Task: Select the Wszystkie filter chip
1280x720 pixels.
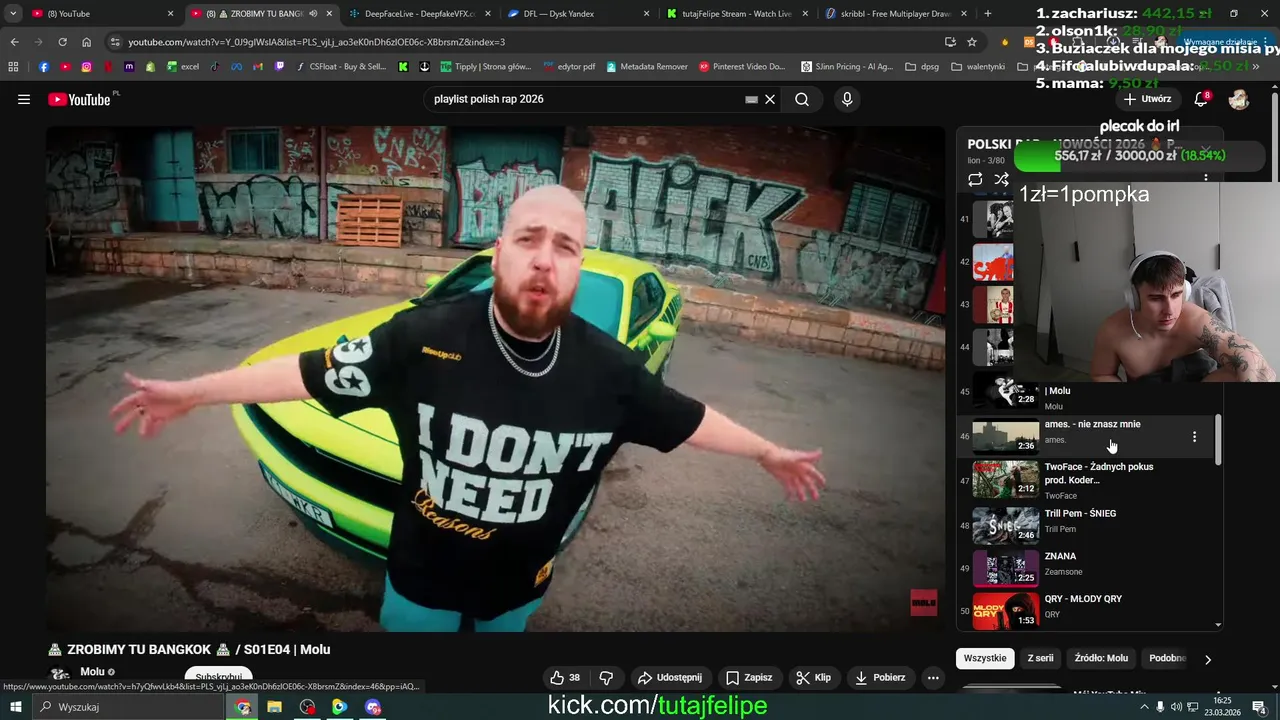Action: [985, 658]
